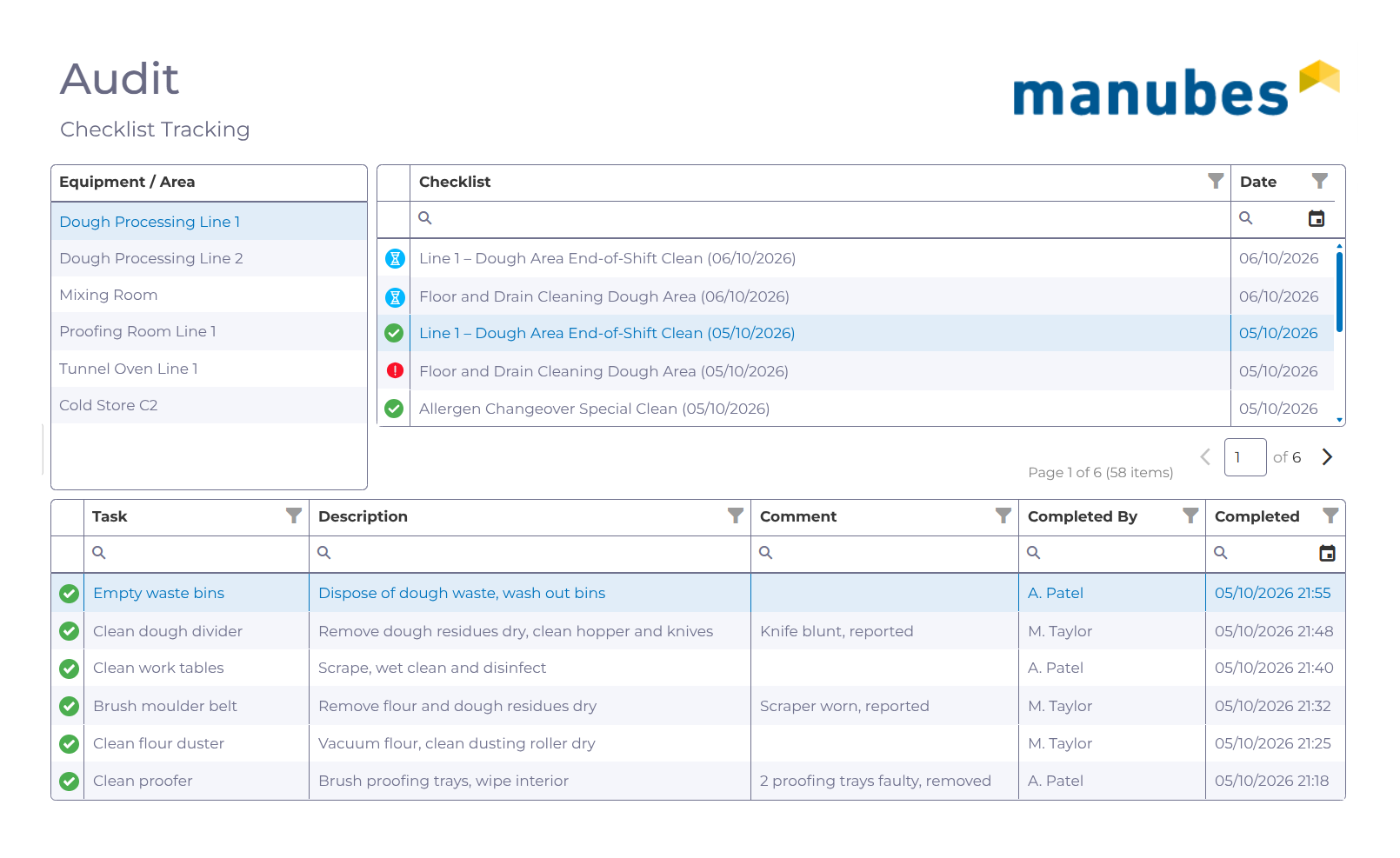Select Cold Store C2 area
Screen dimensions: 1400x858
click(209, 405)
